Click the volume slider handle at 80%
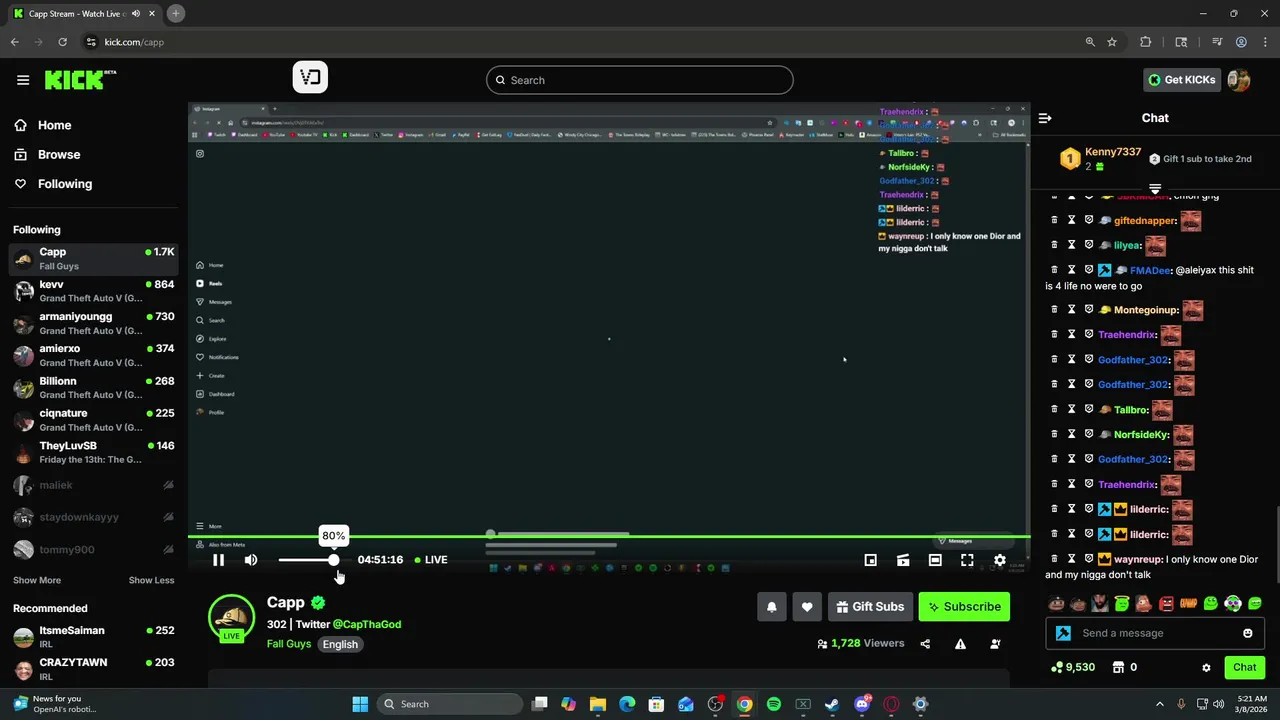 pos(333,560)
